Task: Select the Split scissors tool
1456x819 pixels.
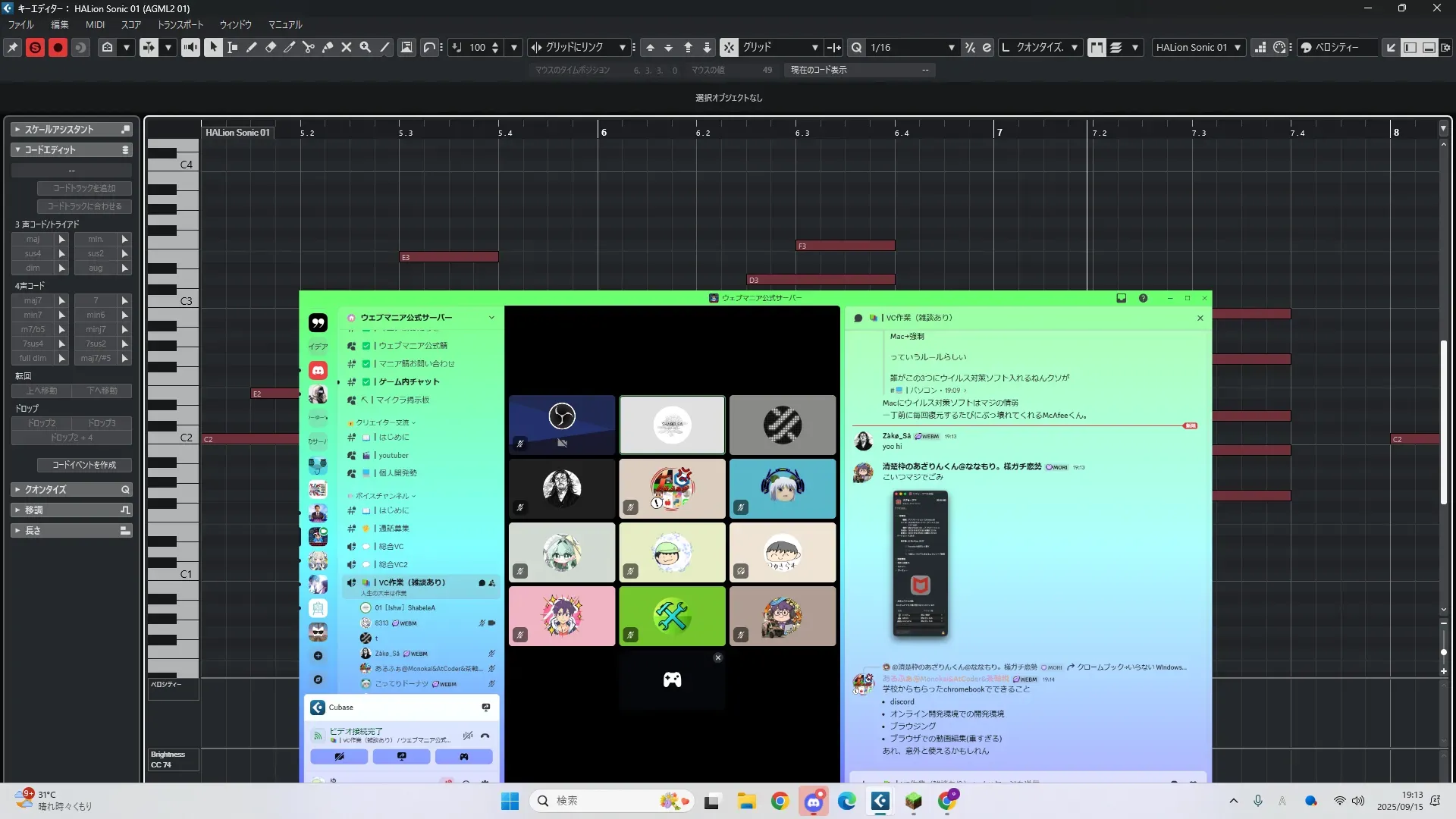Action: coord(309,47)
